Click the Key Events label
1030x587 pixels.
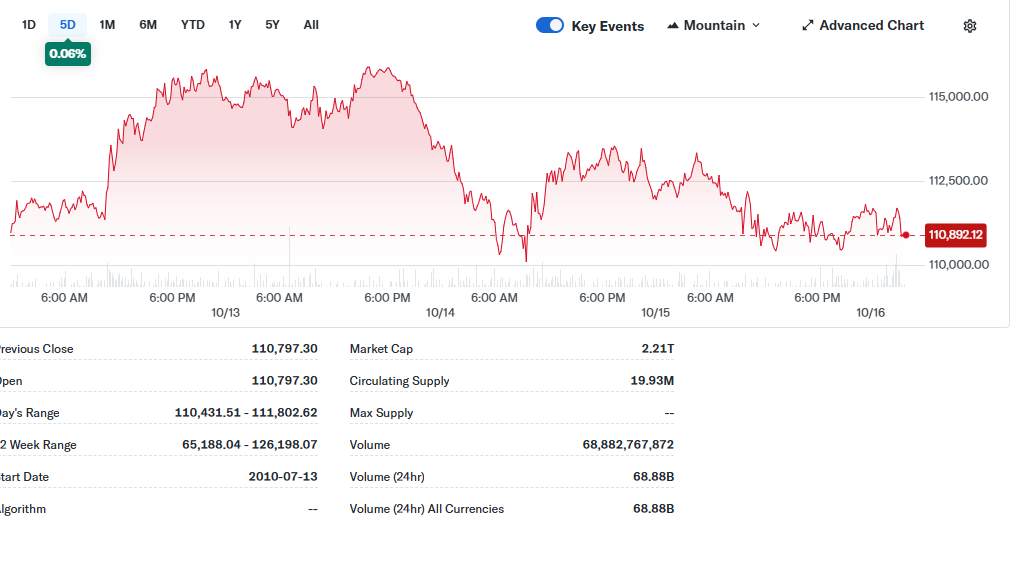pos(608,26)
